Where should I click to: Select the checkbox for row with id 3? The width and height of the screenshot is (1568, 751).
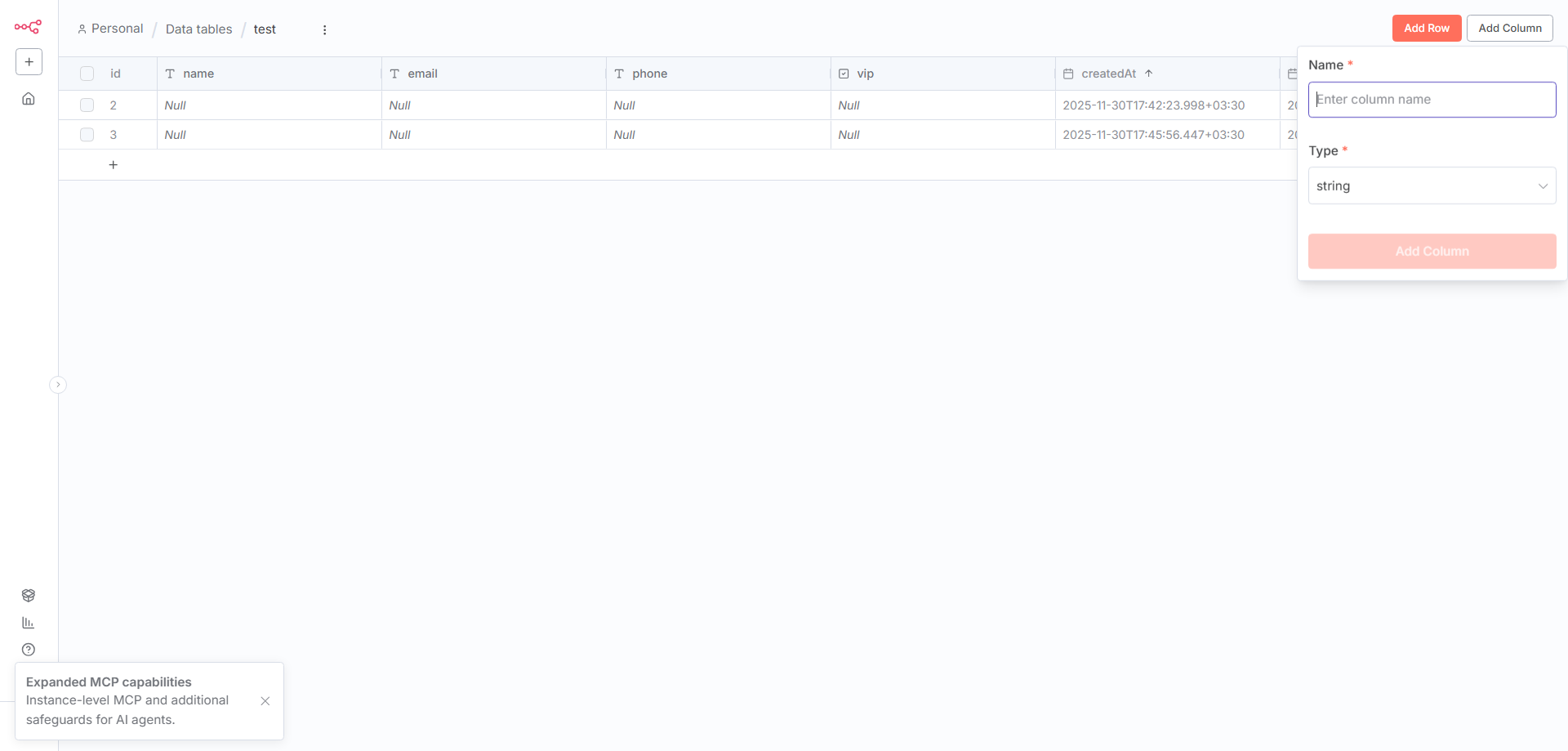[x=87, y=135]
